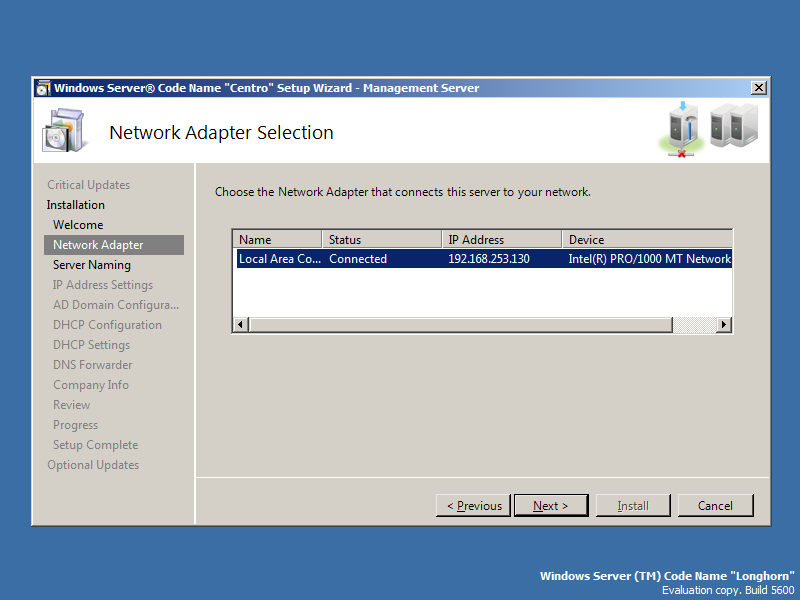
Task: Select the DNS Forwarder step
Action: pyautogui.click(x=93, y=365)
